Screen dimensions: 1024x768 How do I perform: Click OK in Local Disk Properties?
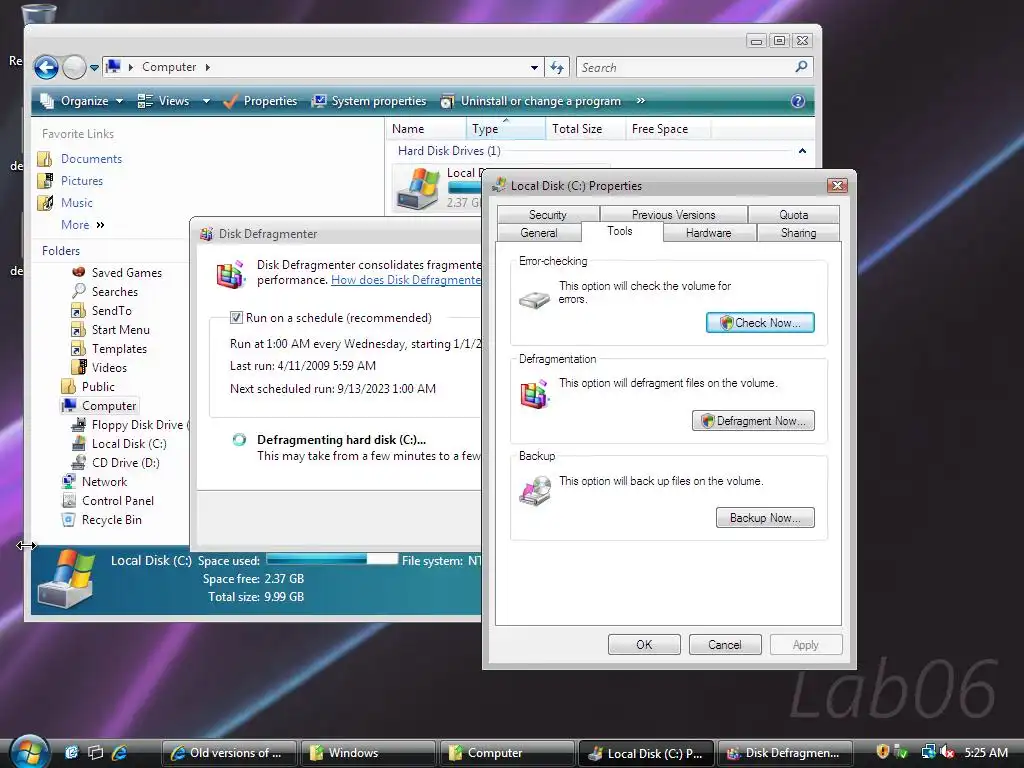[644, 645]
